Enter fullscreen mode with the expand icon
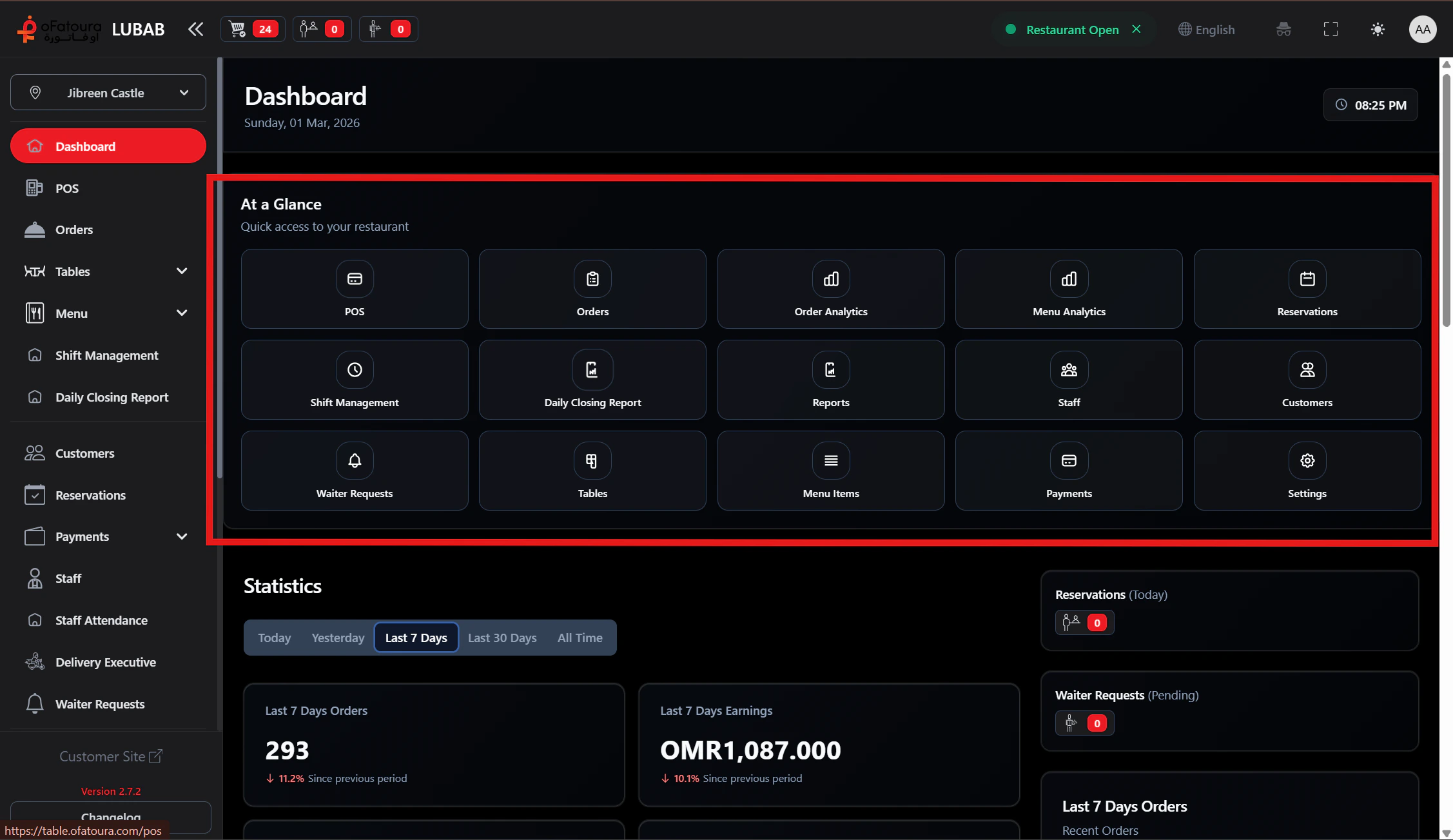This screenshot has width=1453, height=840. click(x=1331, y=29)
